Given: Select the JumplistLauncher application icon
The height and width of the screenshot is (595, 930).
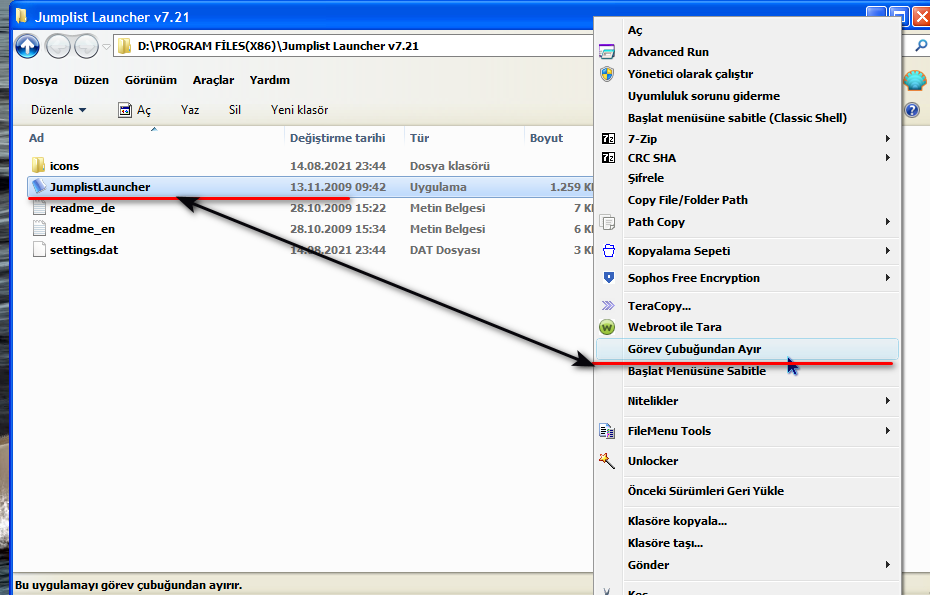Looking at the screenshot, I should pos(39,186).
